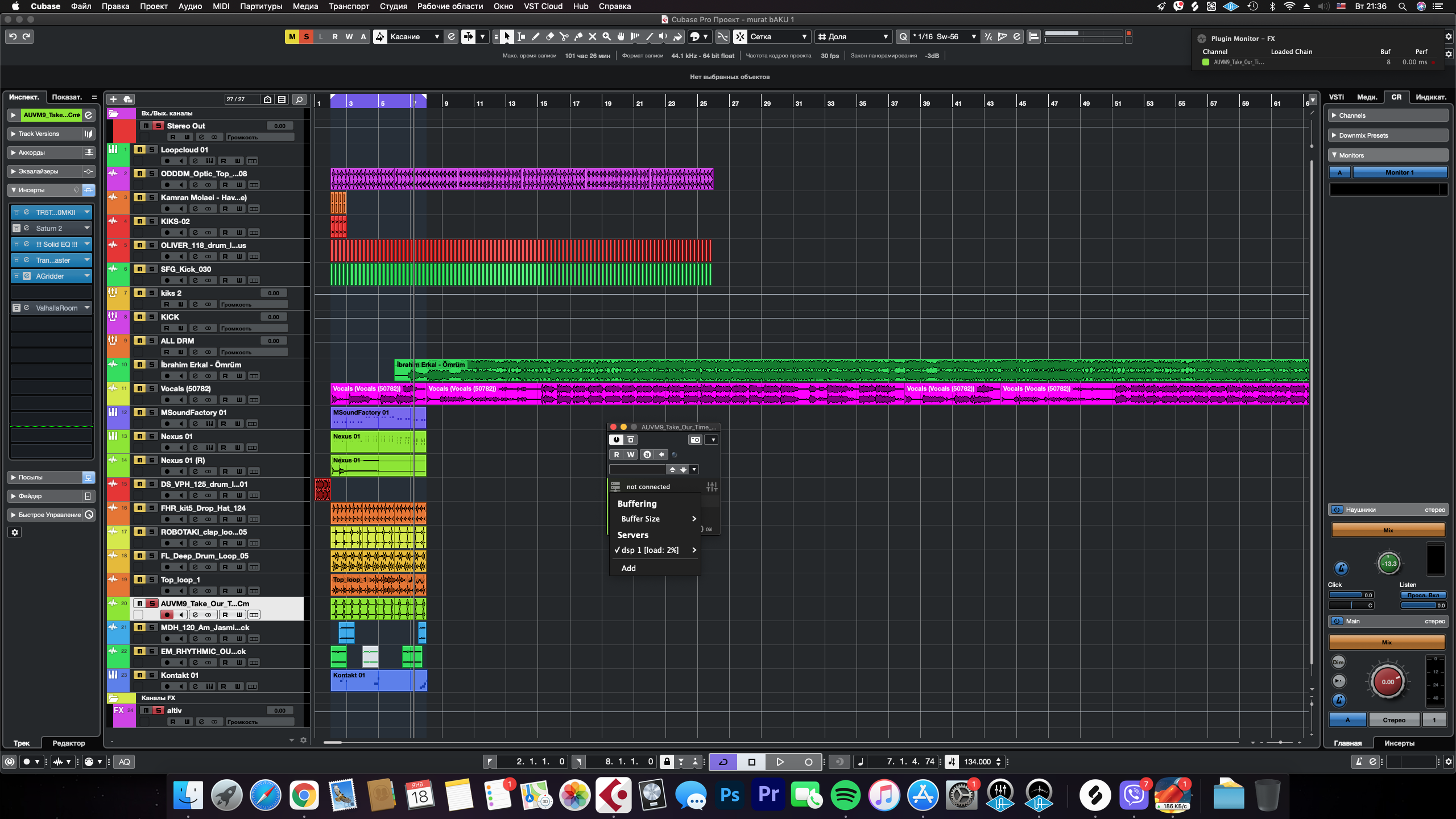Select the Glue tool
This screenshot has width=1456, height=819.
tap(578, 36)
